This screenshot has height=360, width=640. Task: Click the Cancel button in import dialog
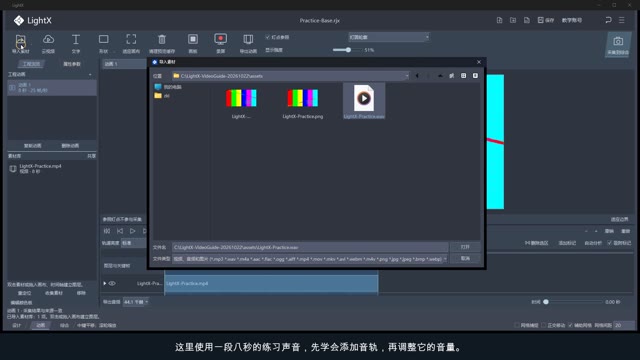[465, 258]
